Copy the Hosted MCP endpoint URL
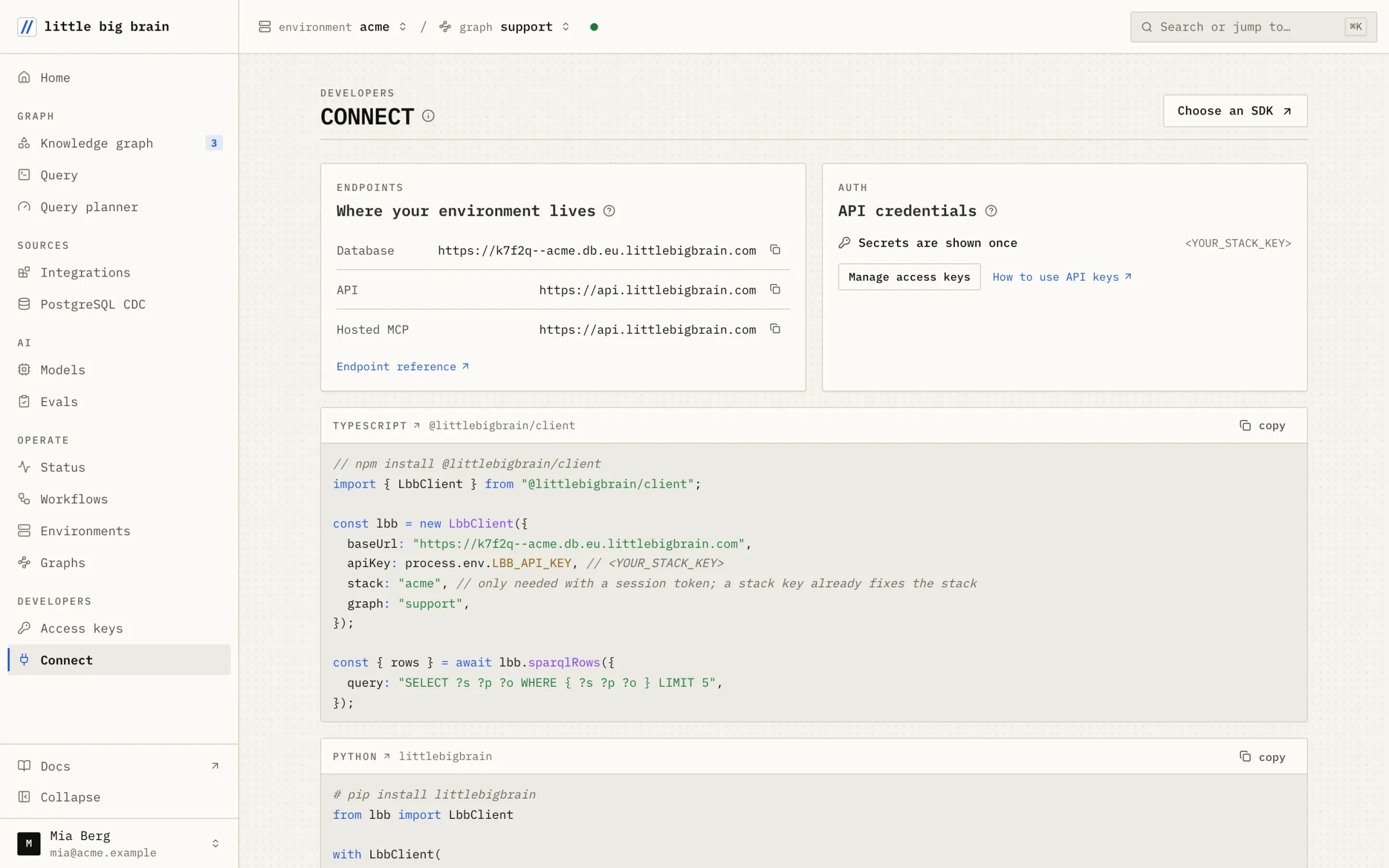 coord(775,329)
